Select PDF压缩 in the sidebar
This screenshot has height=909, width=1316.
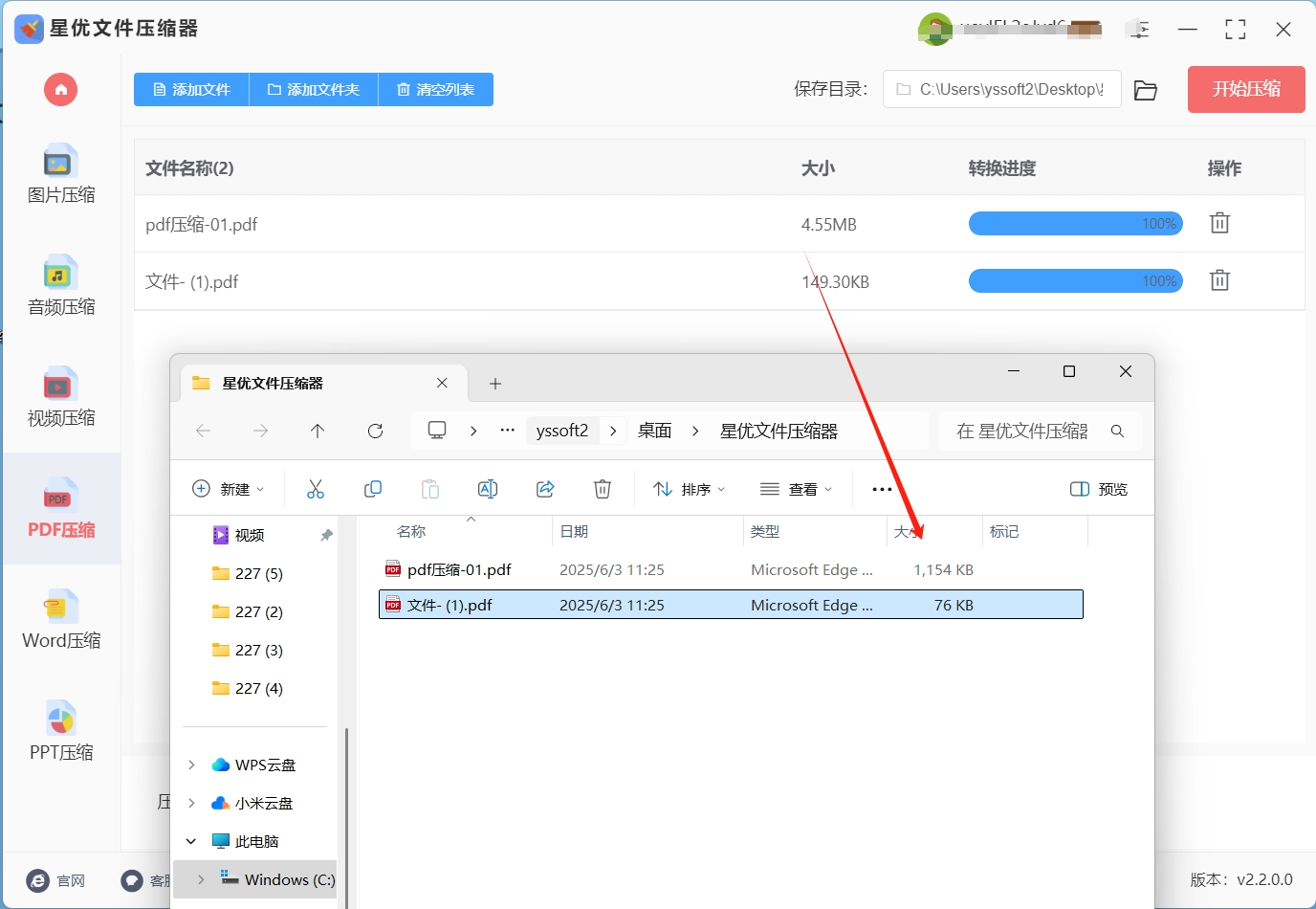61,508
